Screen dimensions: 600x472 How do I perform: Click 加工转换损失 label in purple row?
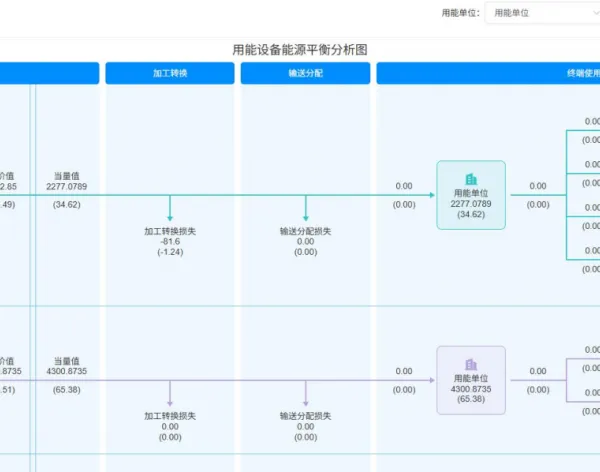[170, 416]
